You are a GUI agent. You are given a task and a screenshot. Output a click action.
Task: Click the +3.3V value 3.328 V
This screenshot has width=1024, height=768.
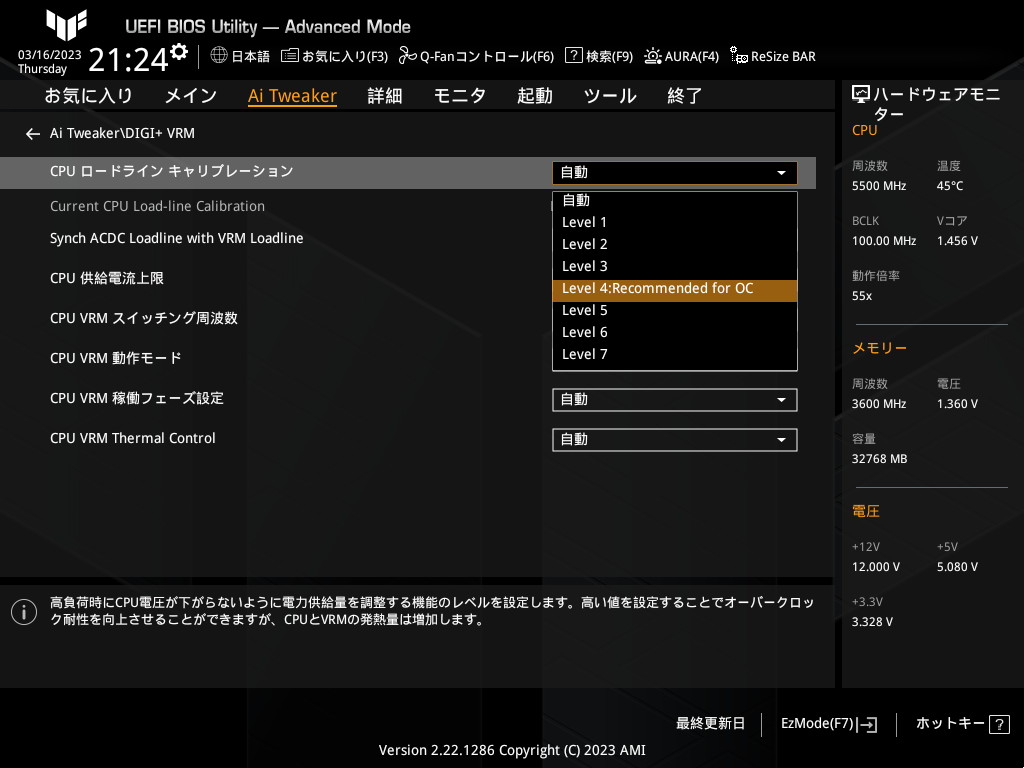click(872, 622)
